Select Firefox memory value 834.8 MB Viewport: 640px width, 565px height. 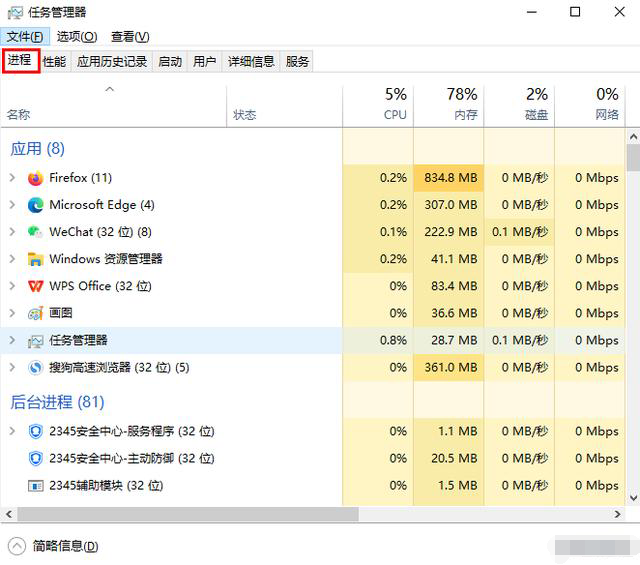coord(451,178)
